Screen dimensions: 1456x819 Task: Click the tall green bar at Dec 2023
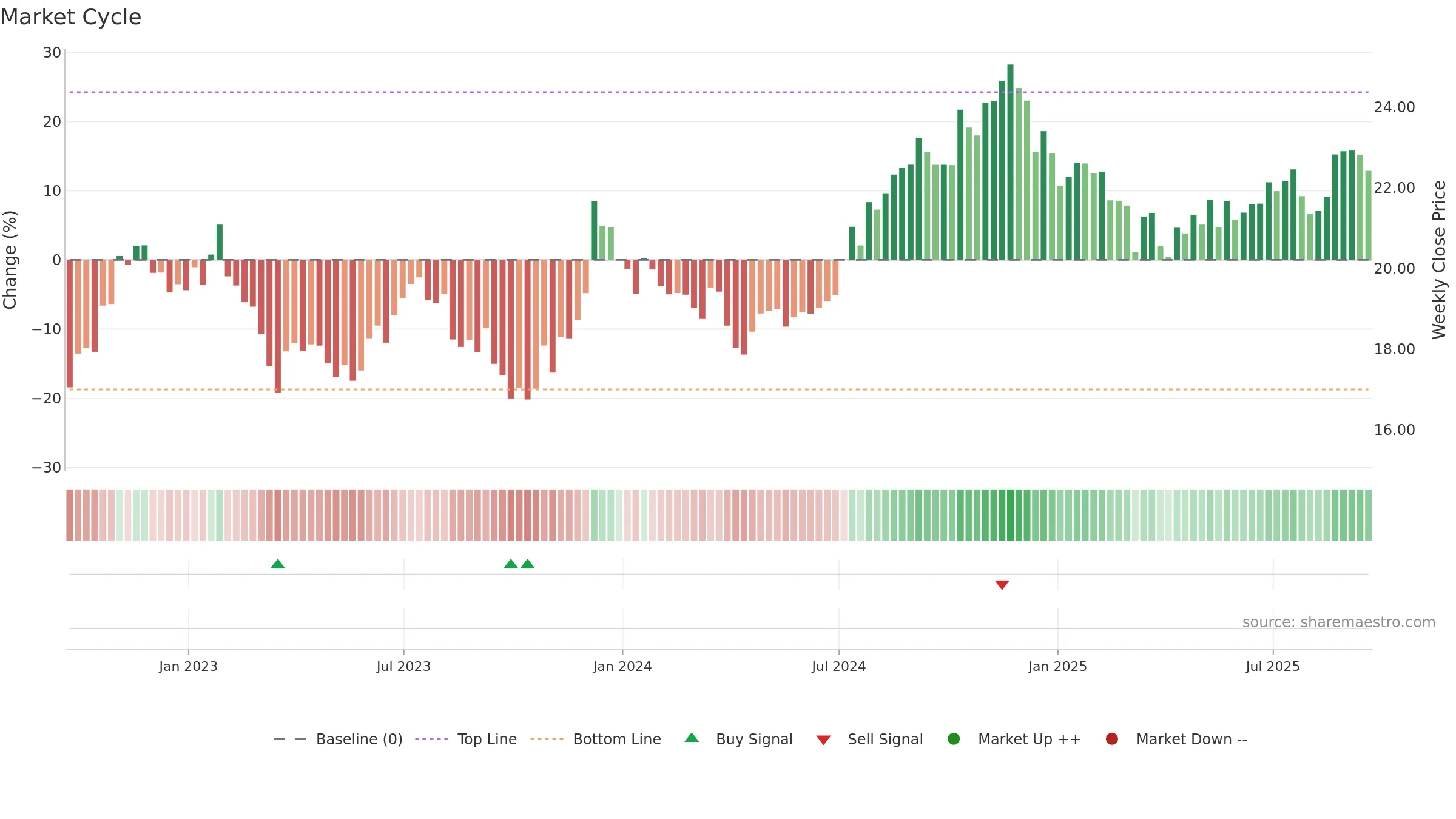(x=594, y=231)
